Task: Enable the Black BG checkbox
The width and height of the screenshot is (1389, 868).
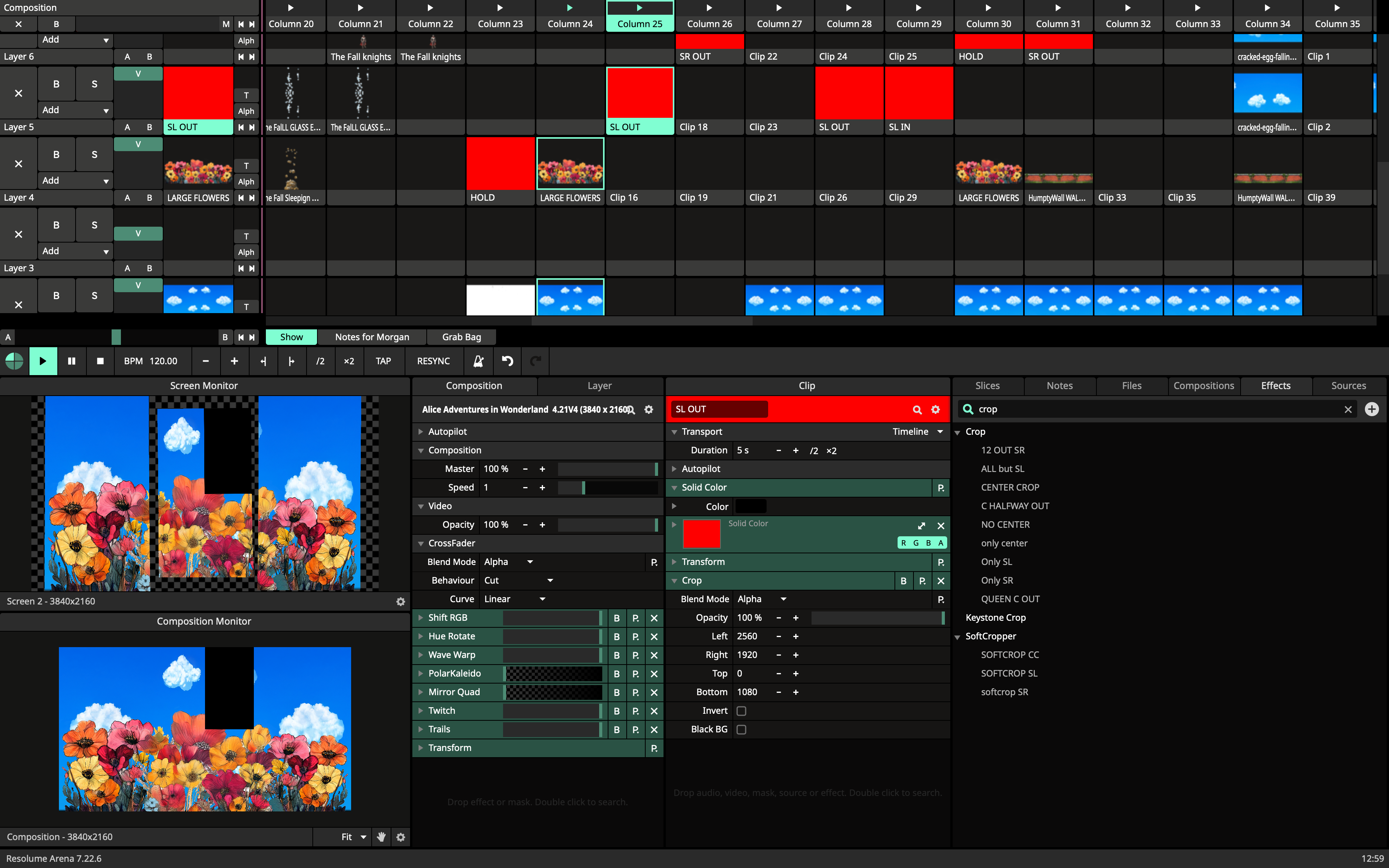Action: coord(741,730)
